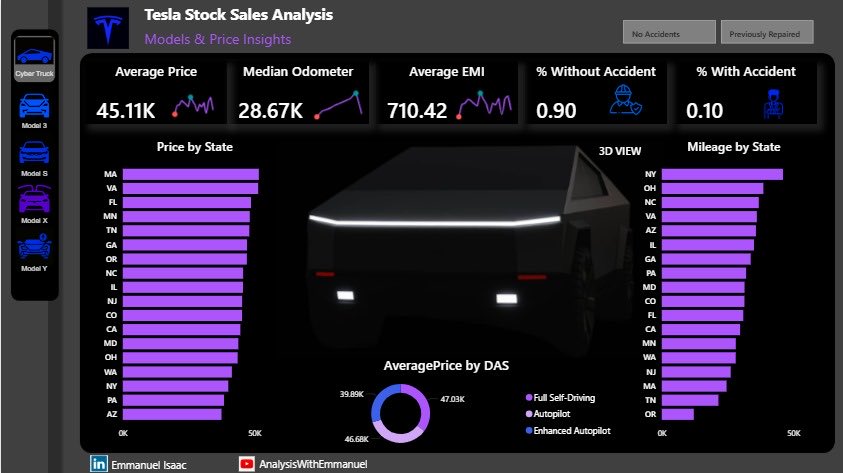Screen dimensions: 843x473
Task: Click the AveragePrice by DAS donut chart
Action: [x=401, y=413]
